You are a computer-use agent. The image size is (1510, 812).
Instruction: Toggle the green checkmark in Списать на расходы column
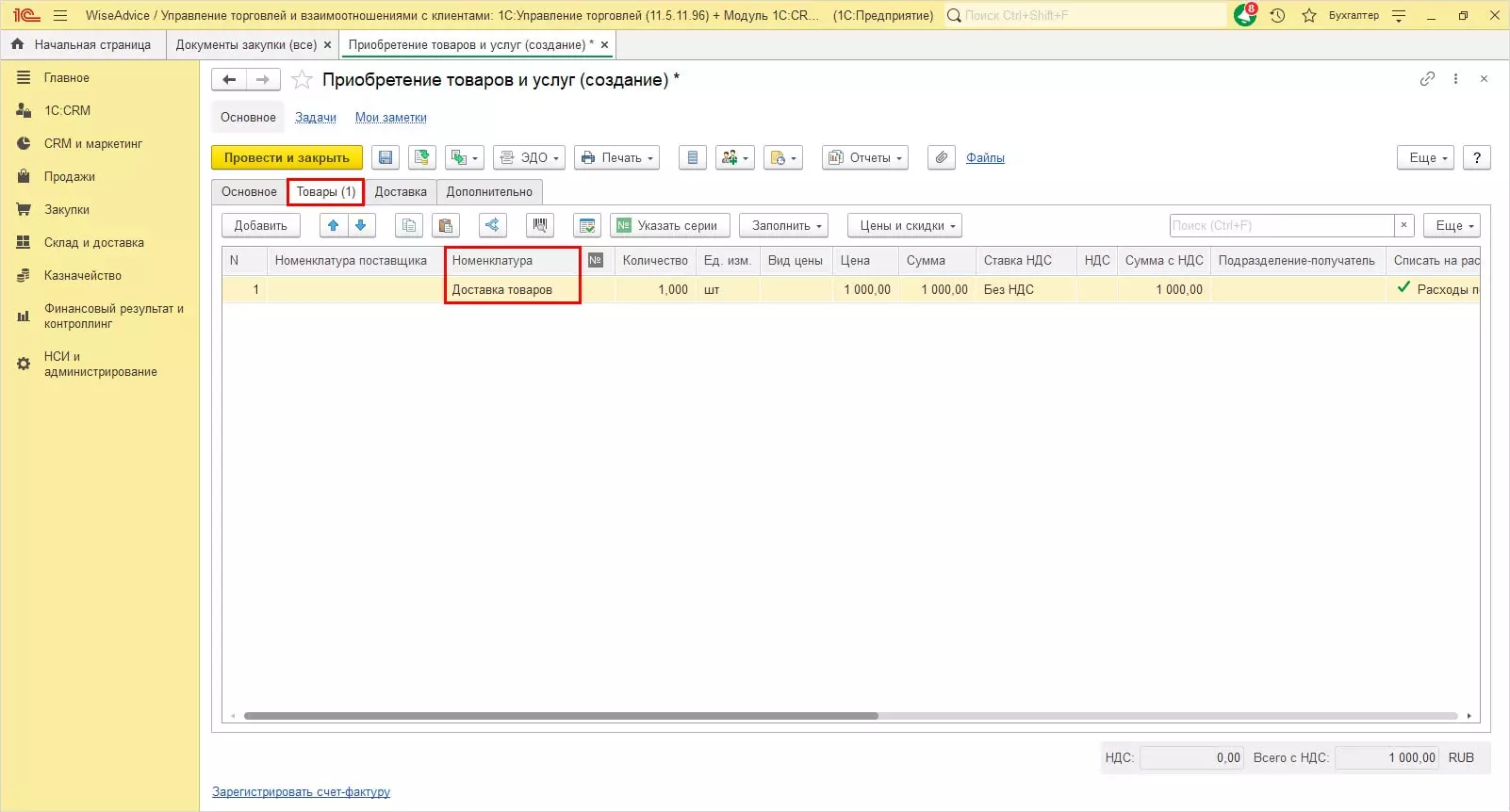point(1403,288)
